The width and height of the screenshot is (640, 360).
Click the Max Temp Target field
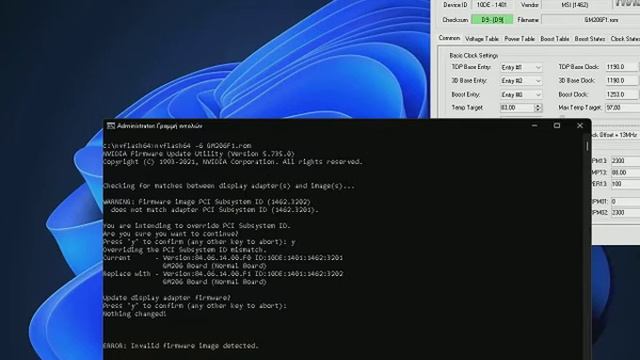coord(622,108)
